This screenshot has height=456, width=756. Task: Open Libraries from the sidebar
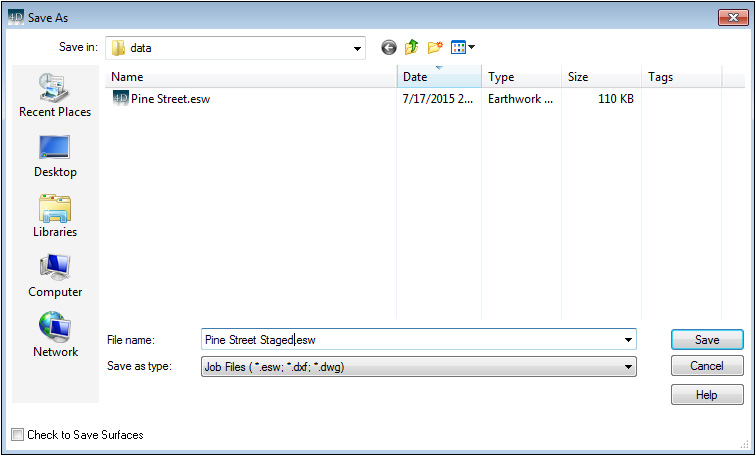tap(55, 216)
